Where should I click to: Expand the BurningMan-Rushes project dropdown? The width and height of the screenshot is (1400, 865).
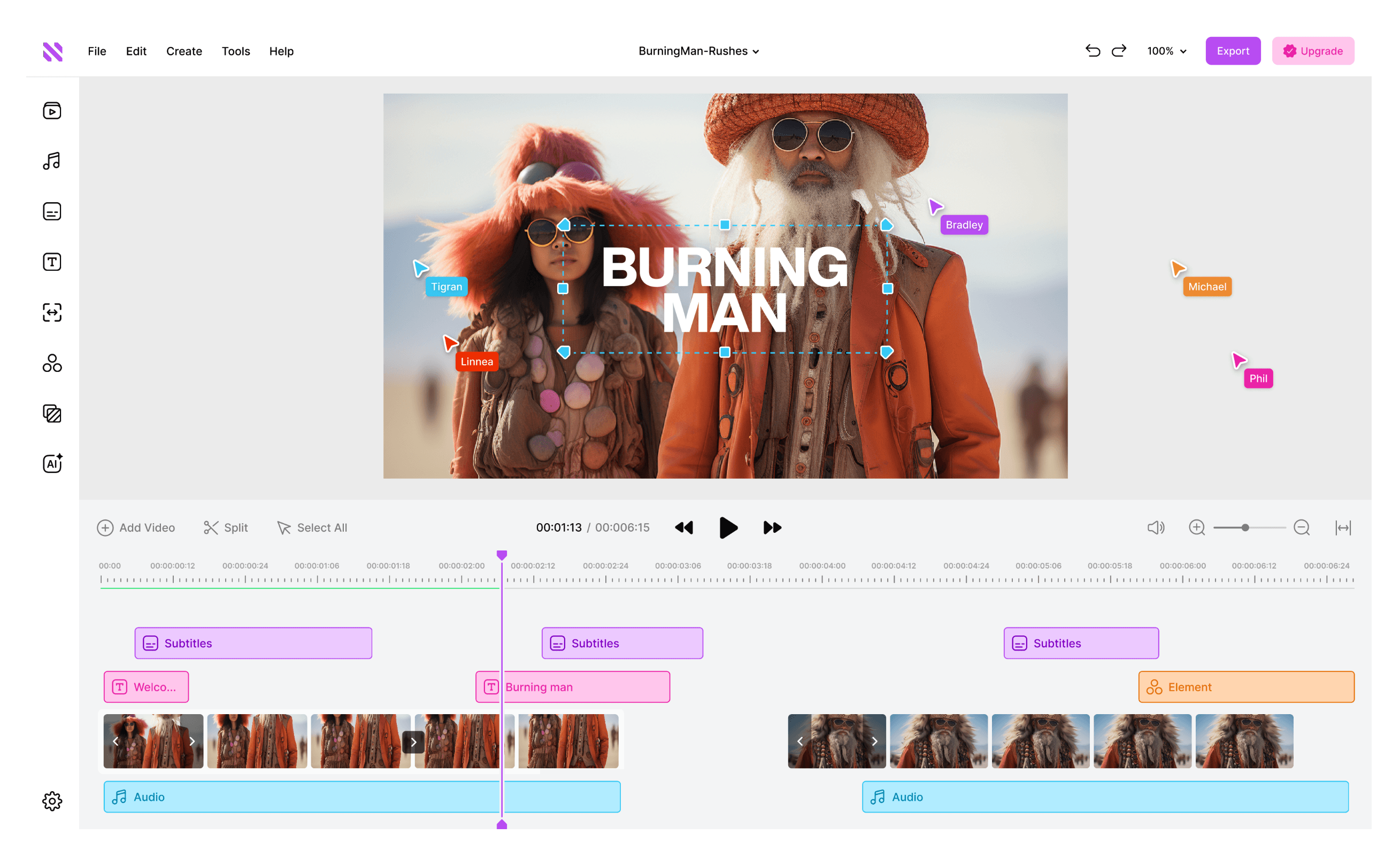click(698, 51)
